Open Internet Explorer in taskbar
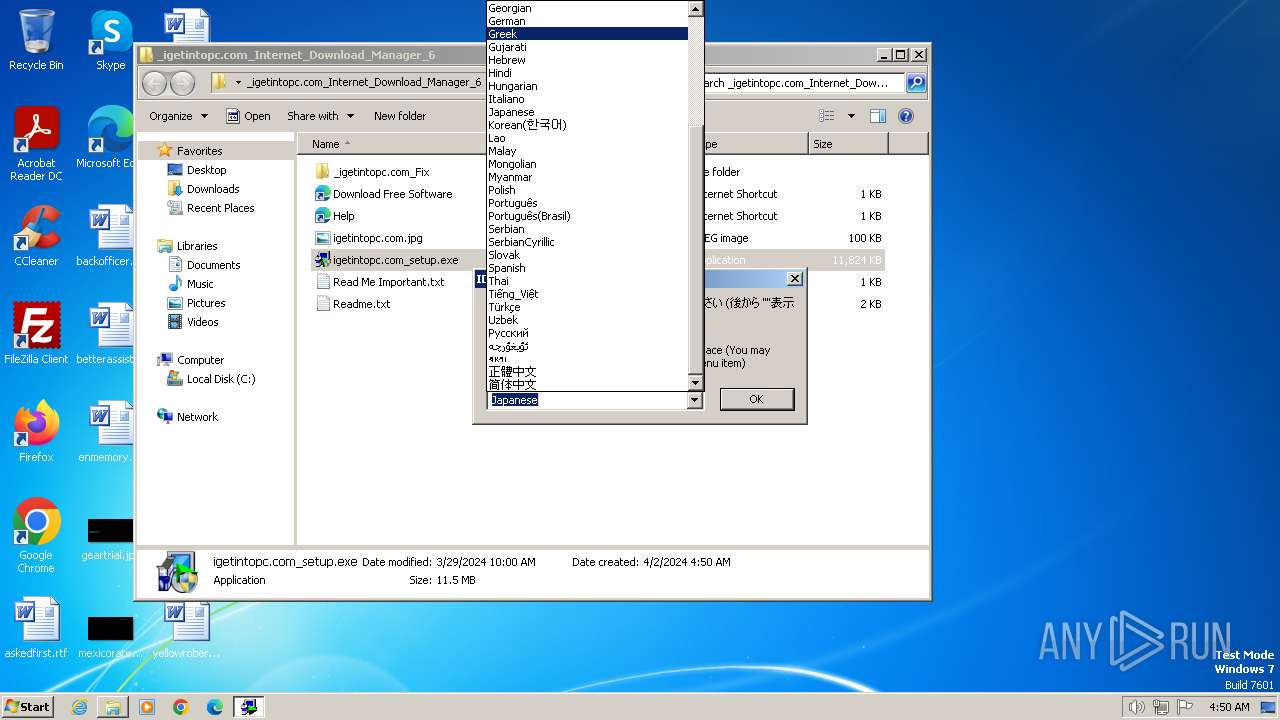The width and height of the screenshot is (1280, 720). pyautogui.click(x=79, y=707)
